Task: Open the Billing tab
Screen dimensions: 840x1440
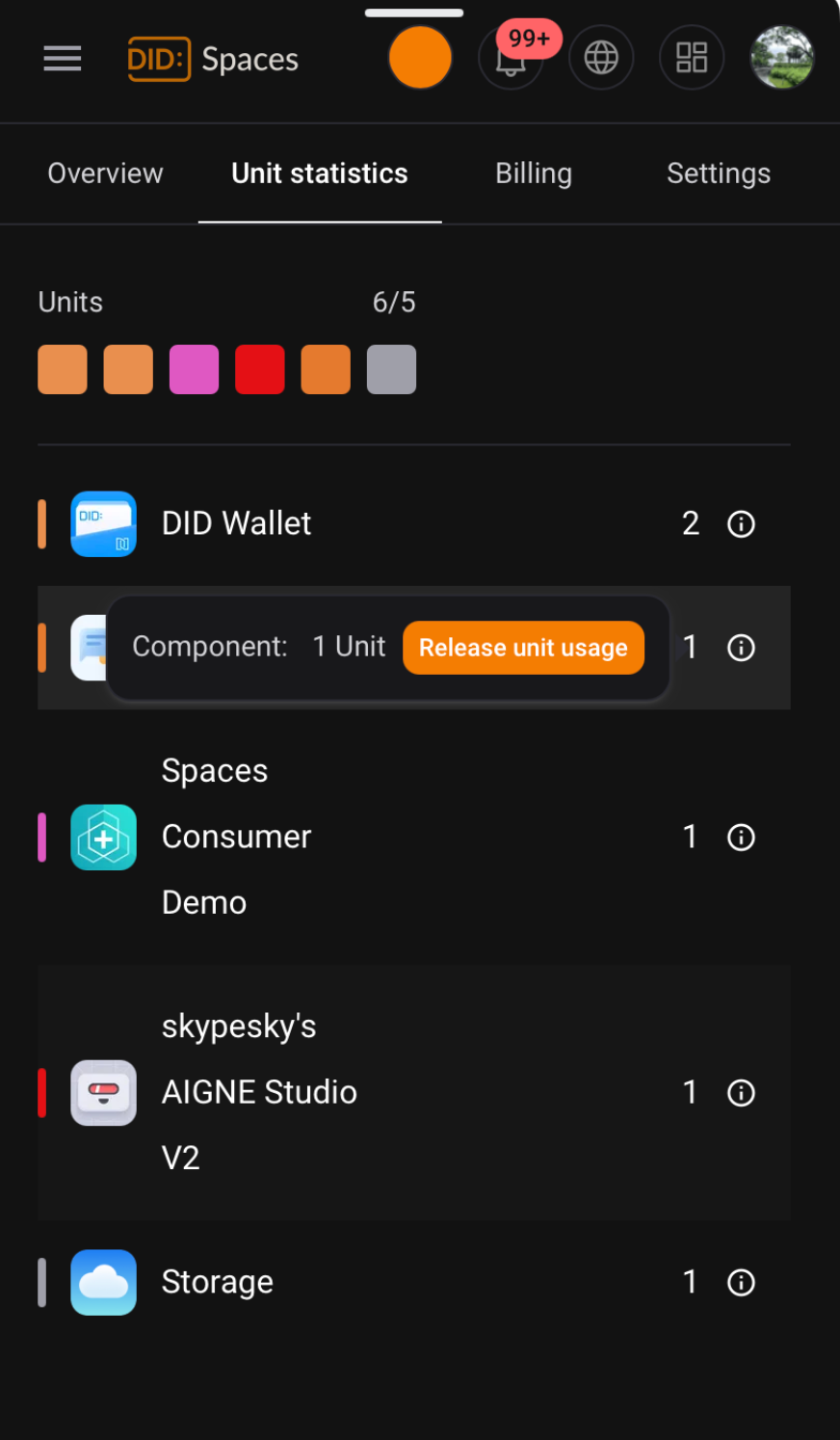Action: click(x=534, y=173)
